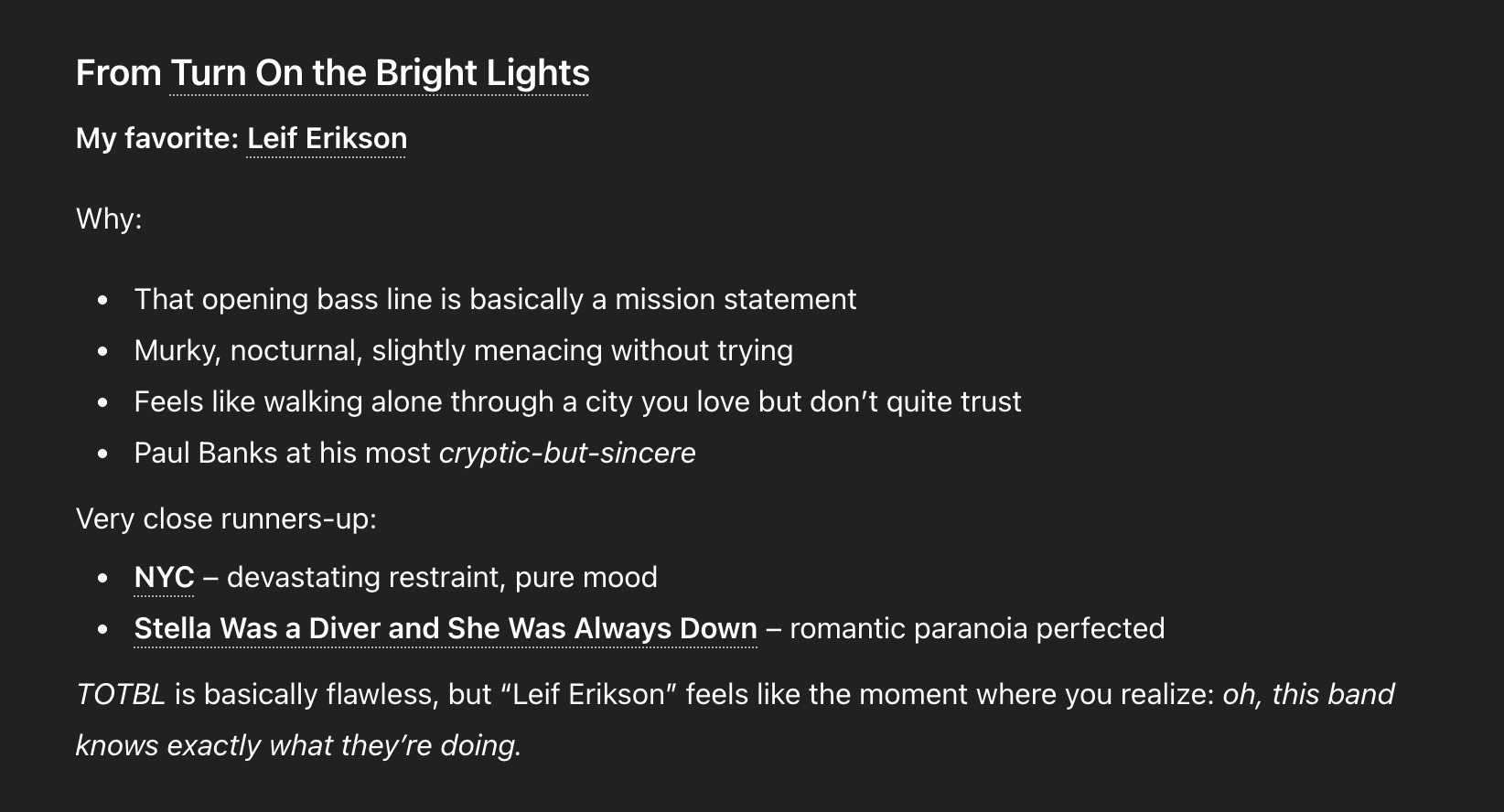Click the word From in the heading

[118, 73]
